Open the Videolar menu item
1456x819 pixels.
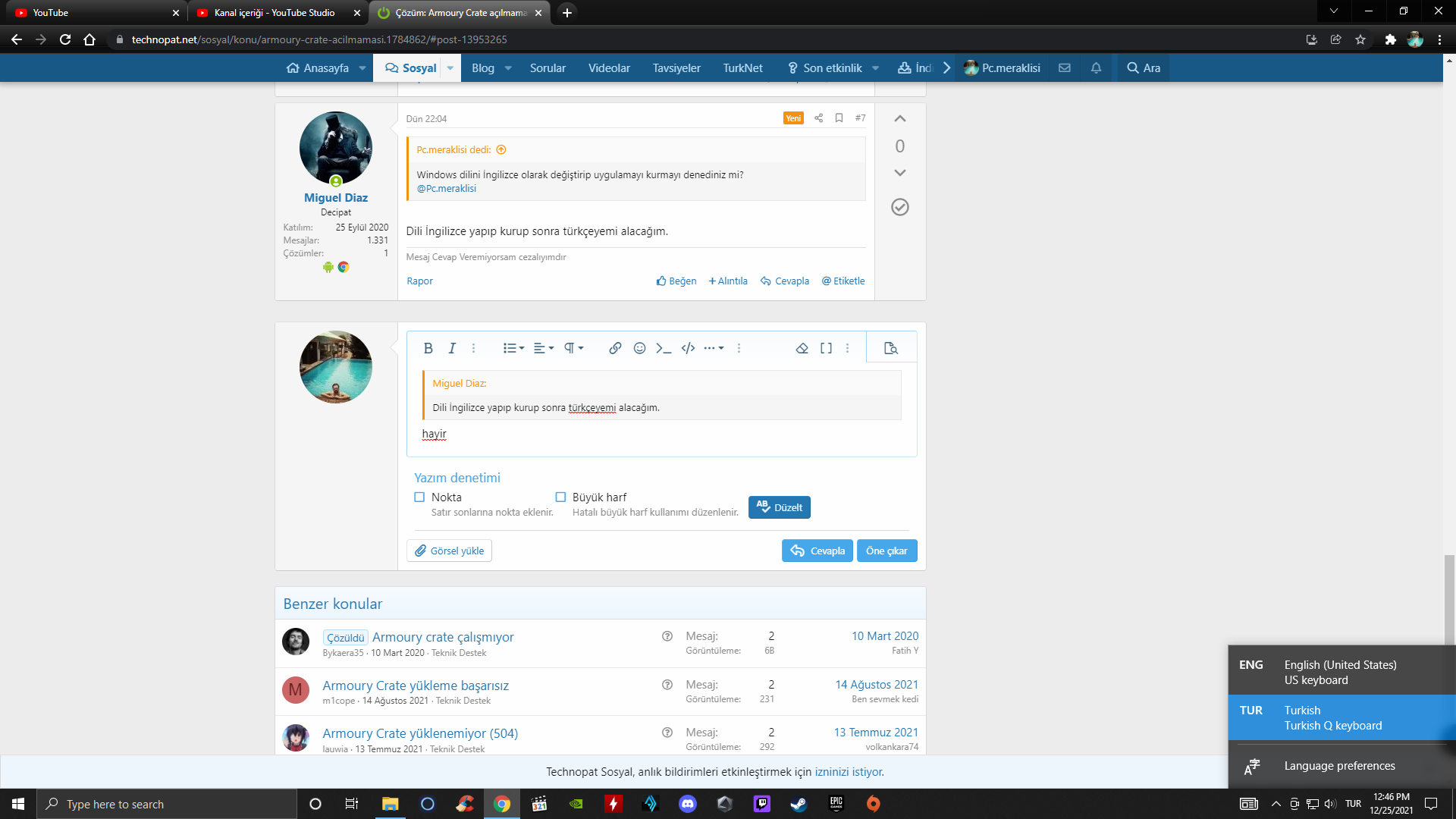click(x=609, y=68)
